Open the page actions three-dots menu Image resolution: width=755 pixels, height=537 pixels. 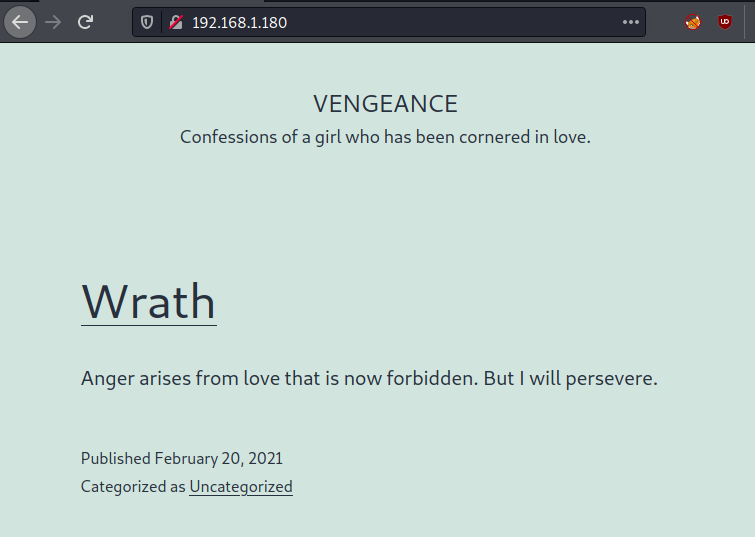tap(630, 22)
